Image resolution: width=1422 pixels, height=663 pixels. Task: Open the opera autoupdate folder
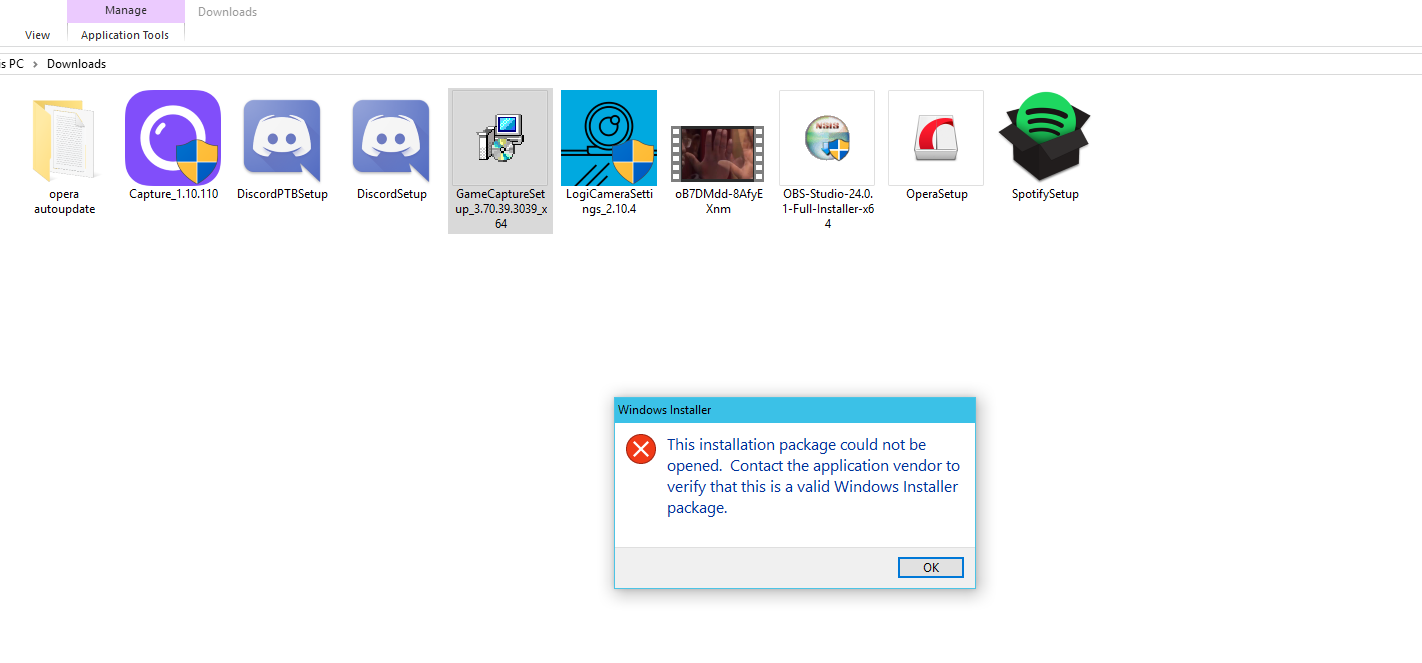(x=64, y=140)
